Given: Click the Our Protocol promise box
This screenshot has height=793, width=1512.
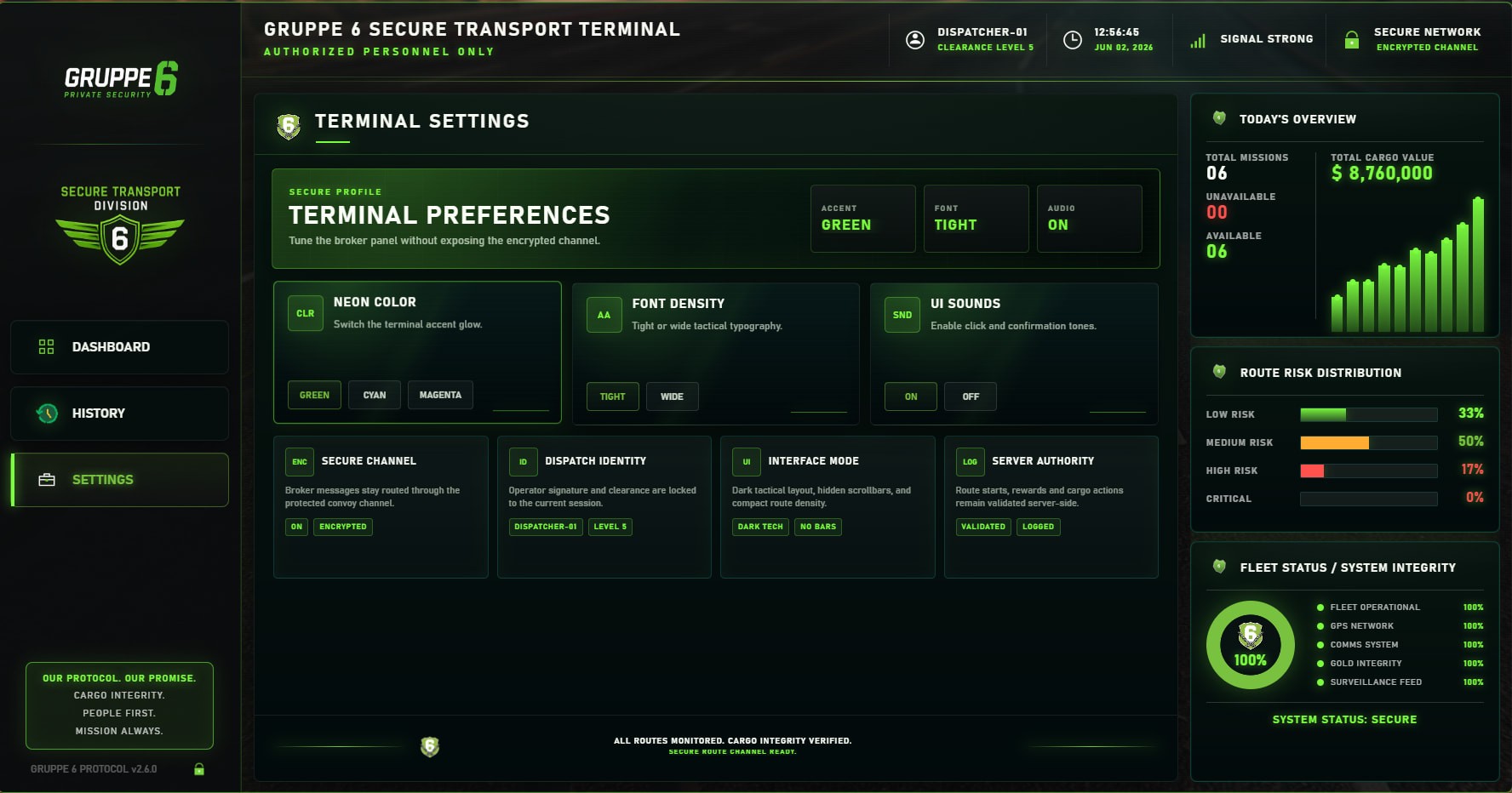Looking at the screenshot, I should (119, 705).
